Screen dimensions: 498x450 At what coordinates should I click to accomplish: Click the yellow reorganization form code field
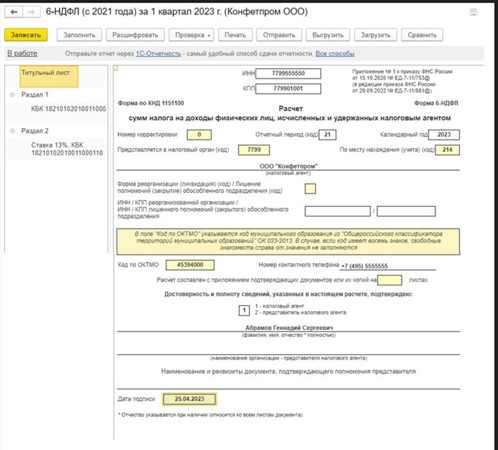310,189
